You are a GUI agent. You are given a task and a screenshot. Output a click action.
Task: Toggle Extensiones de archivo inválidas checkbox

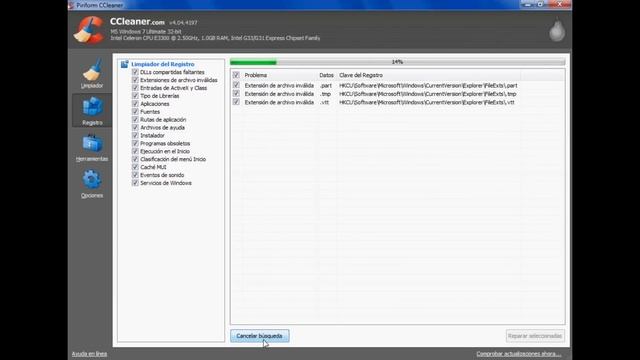pyautogui.click(x=135, y=80)
